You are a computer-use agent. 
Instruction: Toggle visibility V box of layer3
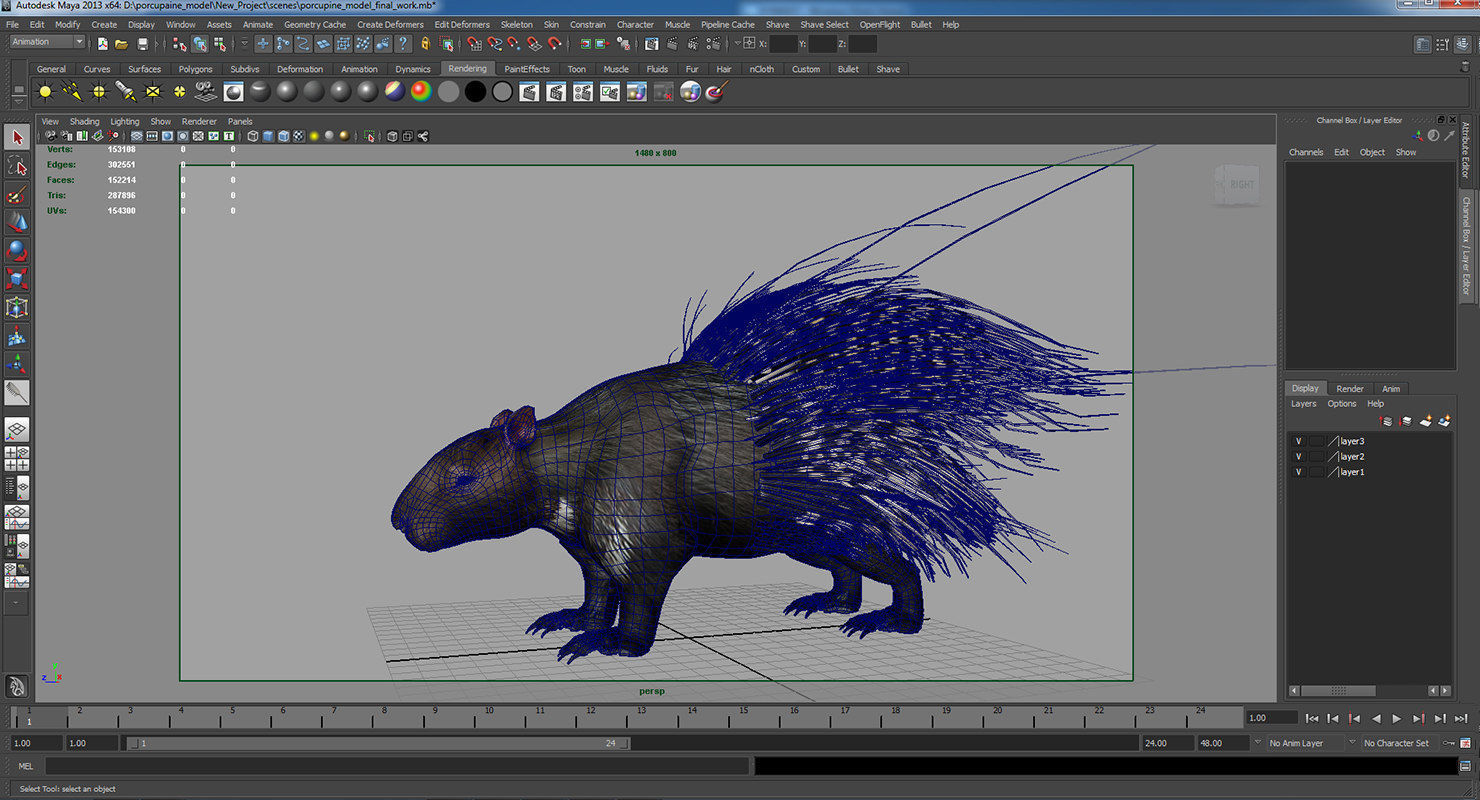click(x=1299, y=441)
